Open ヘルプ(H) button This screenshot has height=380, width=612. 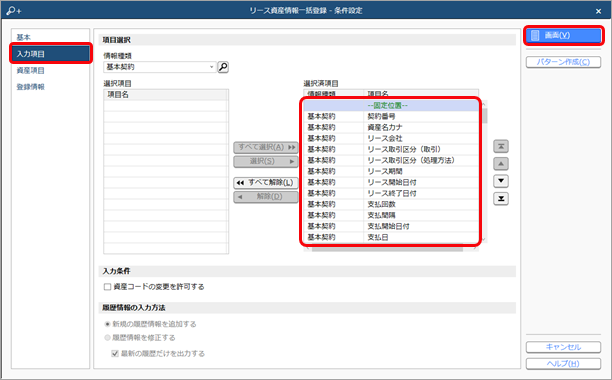point(563,364)
